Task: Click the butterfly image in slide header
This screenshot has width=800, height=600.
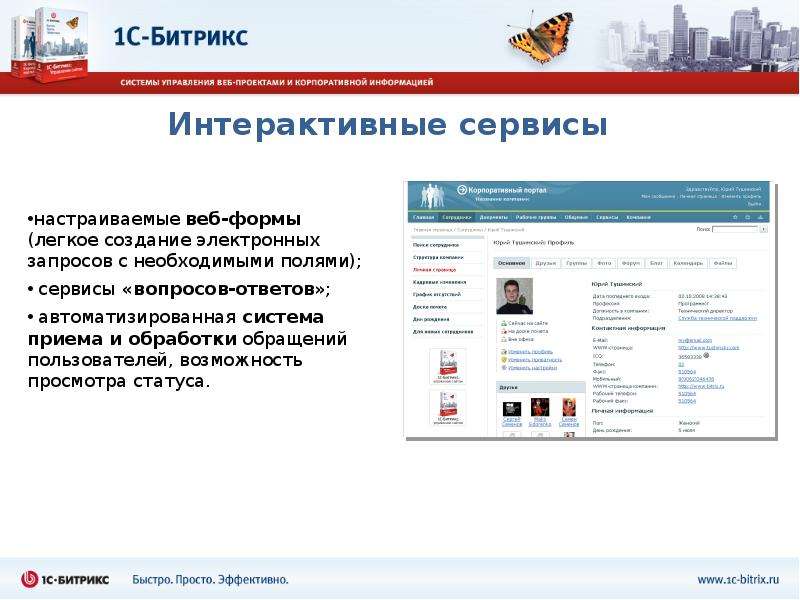Action: pyautogui.click(x=541, y=37)
